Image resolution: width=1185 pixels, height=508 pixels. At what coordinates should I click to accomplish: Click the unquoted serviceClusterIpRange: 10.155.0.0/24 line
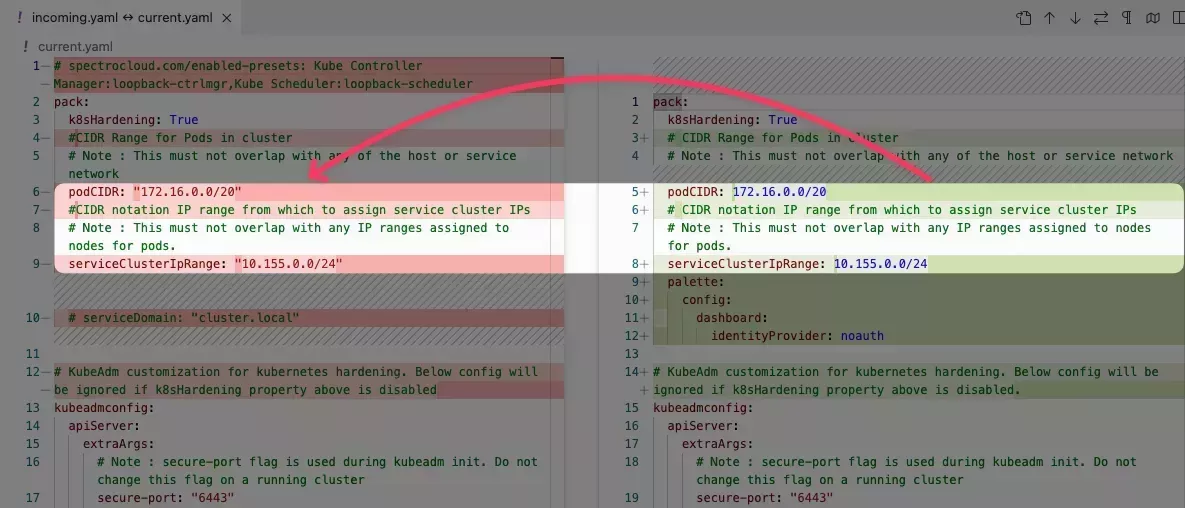pos(797,264)
